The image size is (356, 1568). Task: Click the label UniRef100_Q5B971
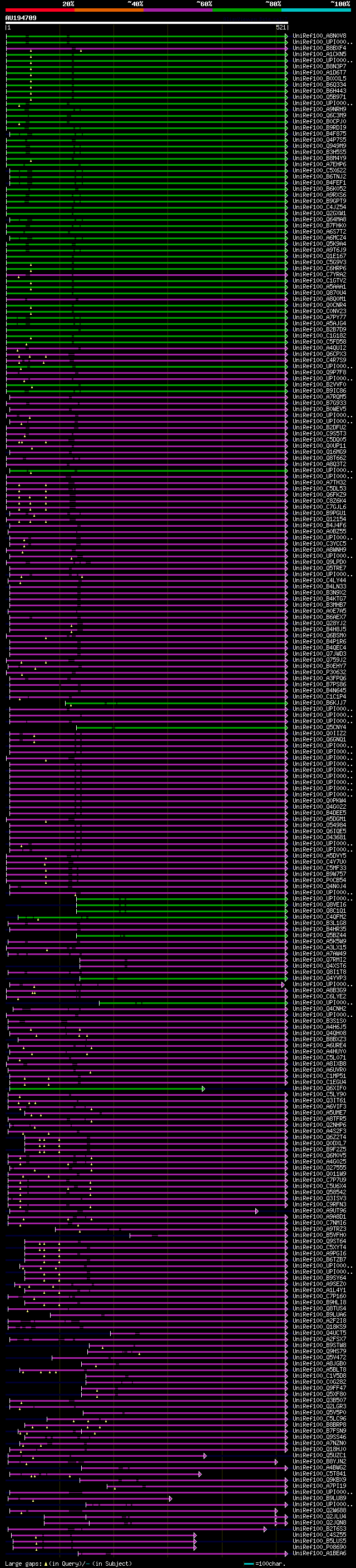click(319, 97)
